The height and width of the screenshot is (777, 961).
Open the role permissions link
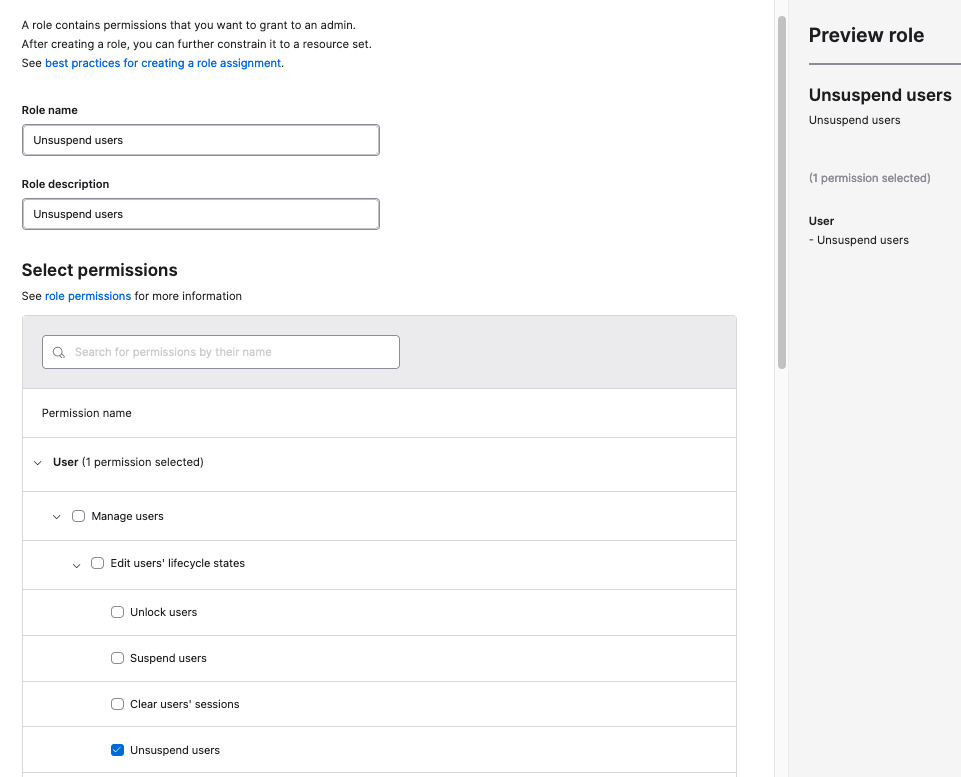[88, 296]
